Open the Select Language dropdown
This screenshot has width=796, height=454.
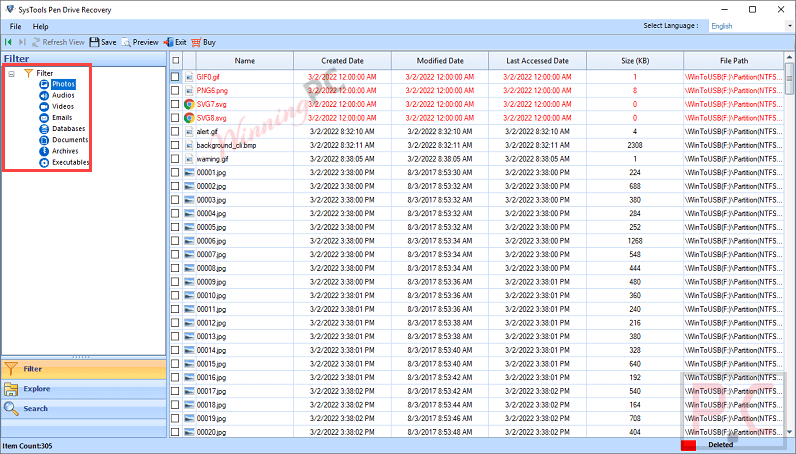[751, 26]
